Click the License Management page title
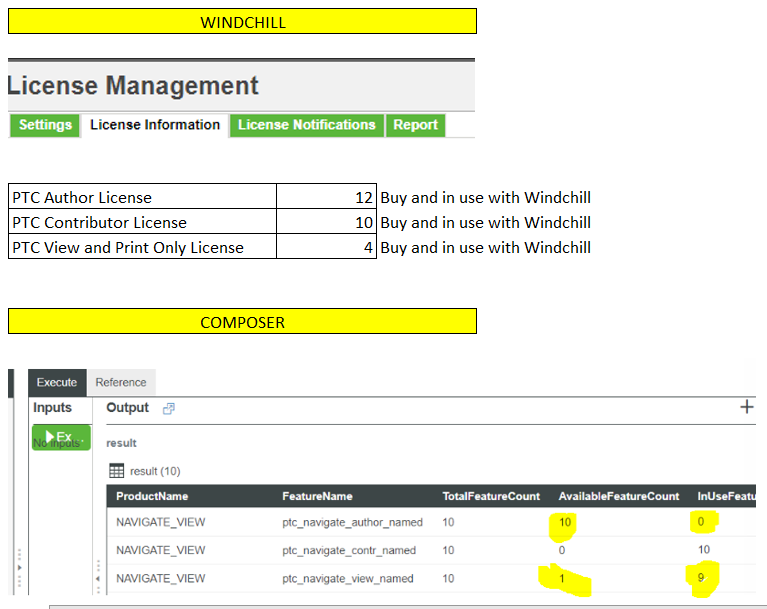This screenshot has height=609, width=767. point(133,86)
